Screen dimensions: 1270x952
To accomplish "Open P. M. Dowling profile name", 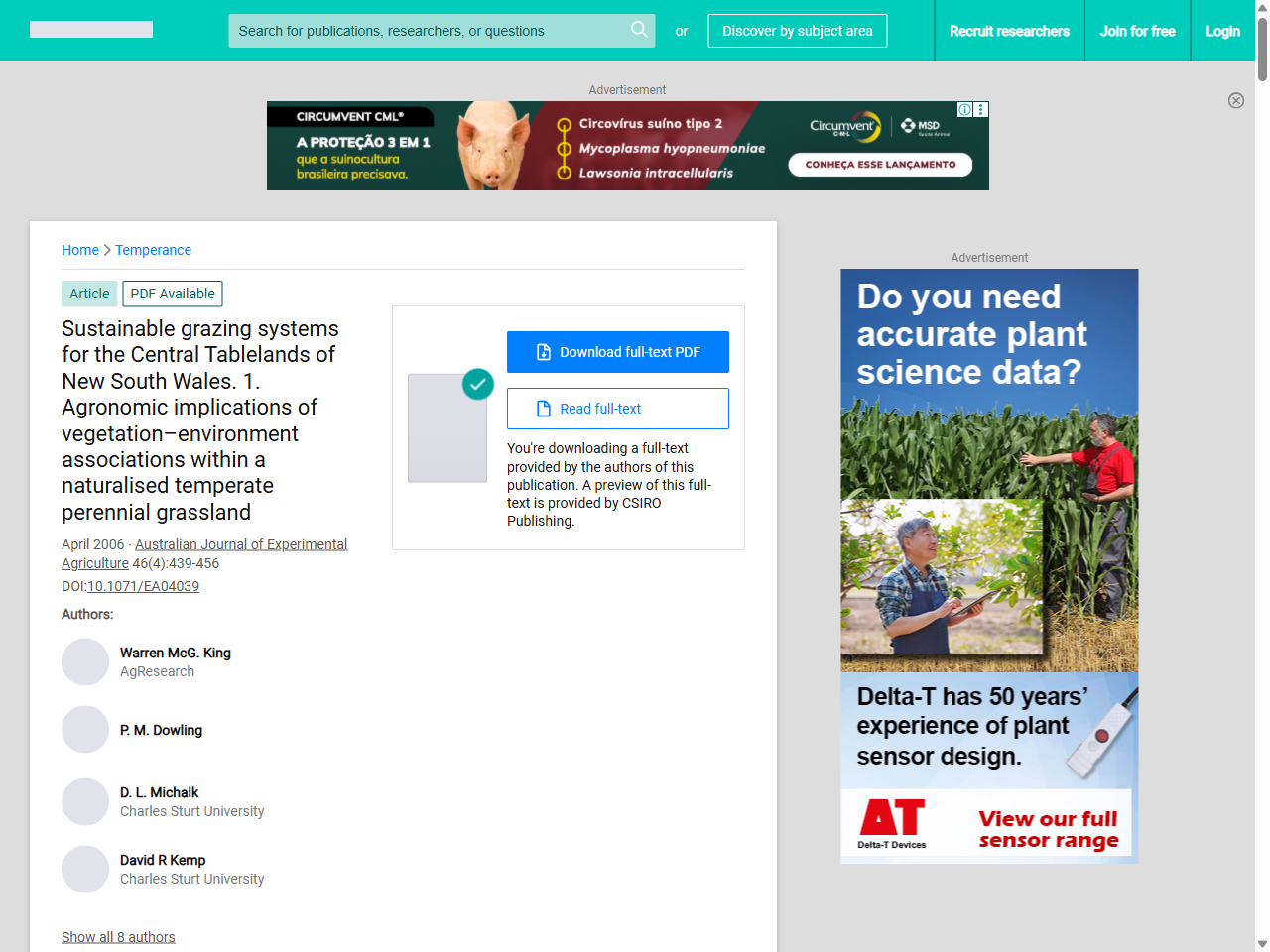I will point(161,730).
